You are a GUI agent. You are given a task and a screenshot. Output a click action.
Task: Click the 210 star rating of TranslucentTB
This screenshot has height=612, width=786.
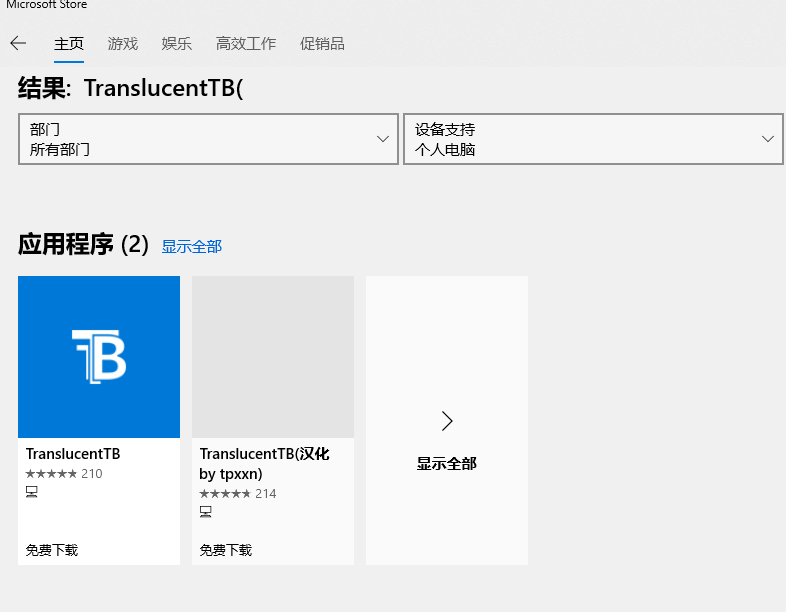click(64, 474)
